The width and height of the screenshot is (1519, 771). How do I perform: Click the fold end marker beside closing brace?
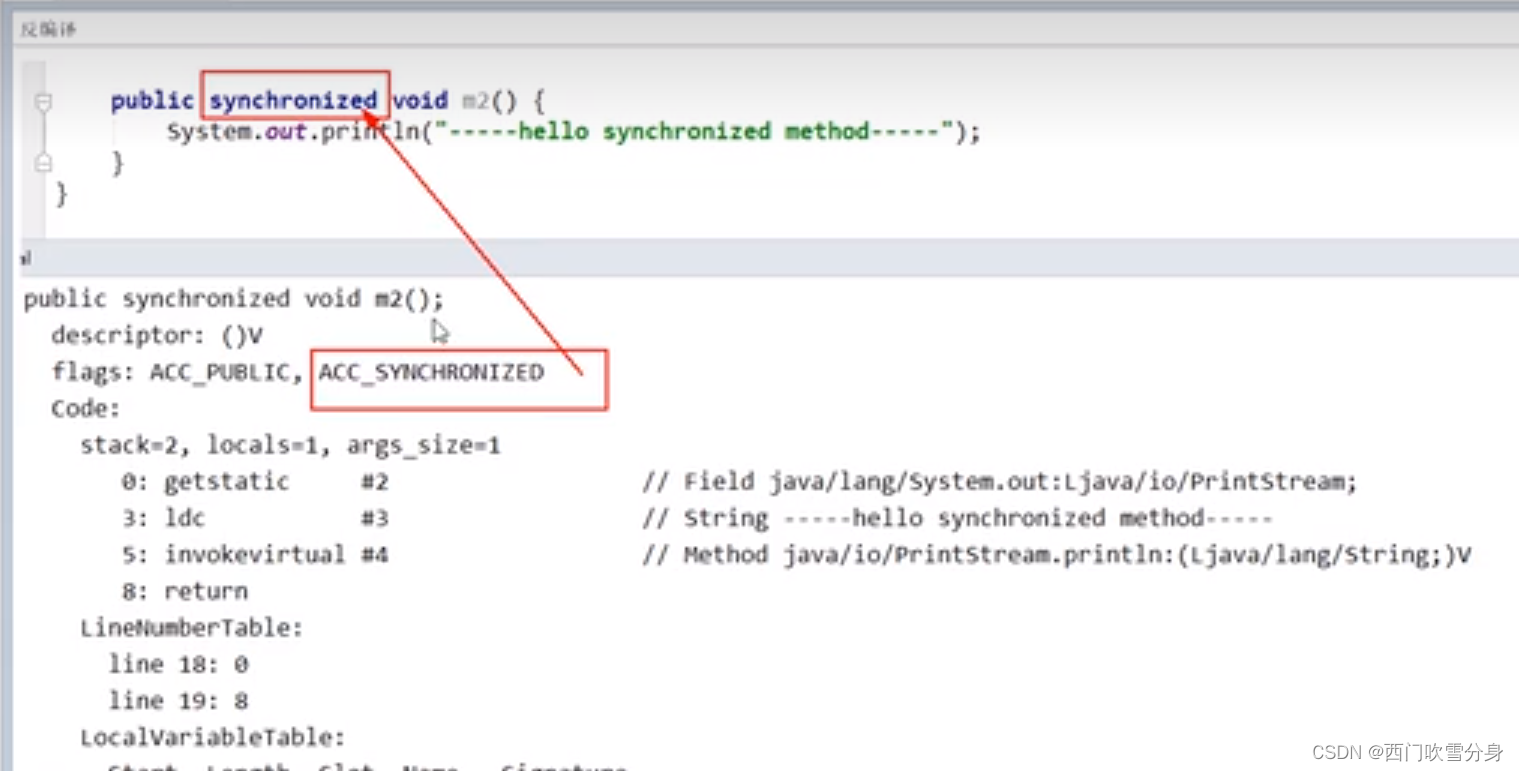[43, 162]
